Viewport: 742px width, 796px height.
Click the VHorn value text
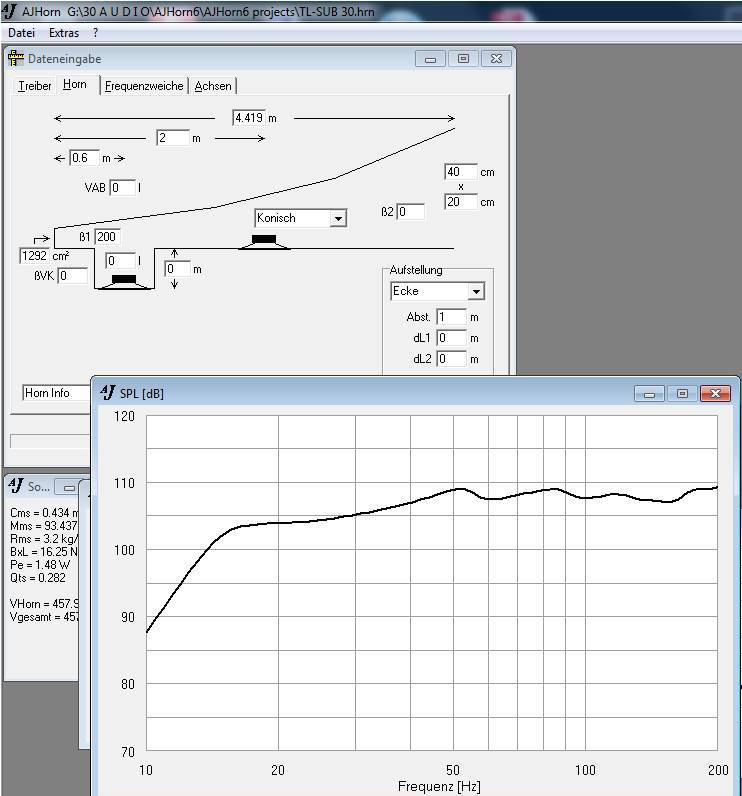point(44,604)
